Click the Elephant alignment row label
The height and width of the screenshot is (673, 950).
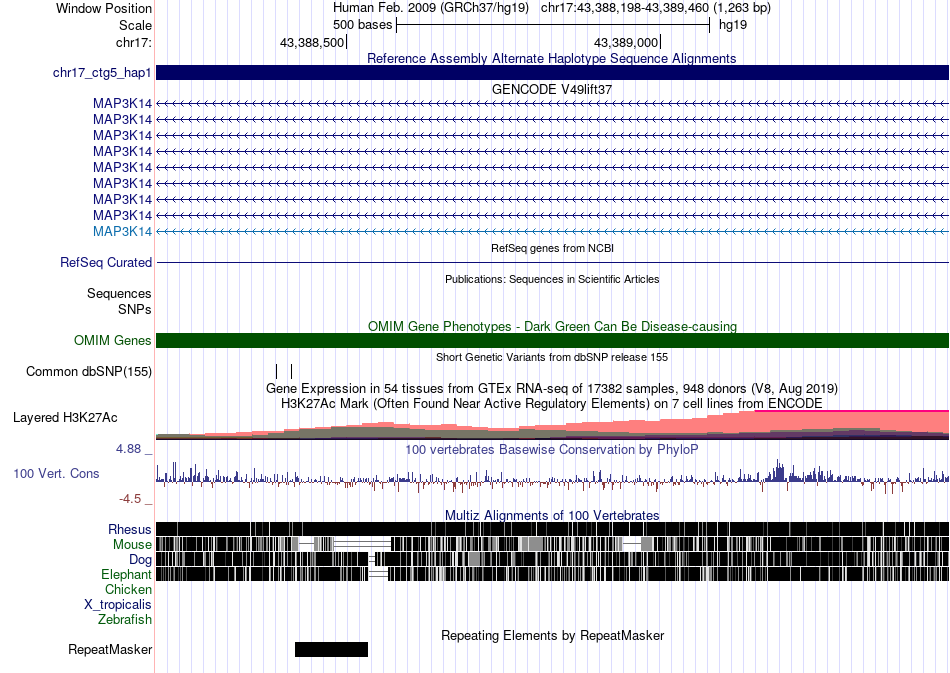point(126,574)
